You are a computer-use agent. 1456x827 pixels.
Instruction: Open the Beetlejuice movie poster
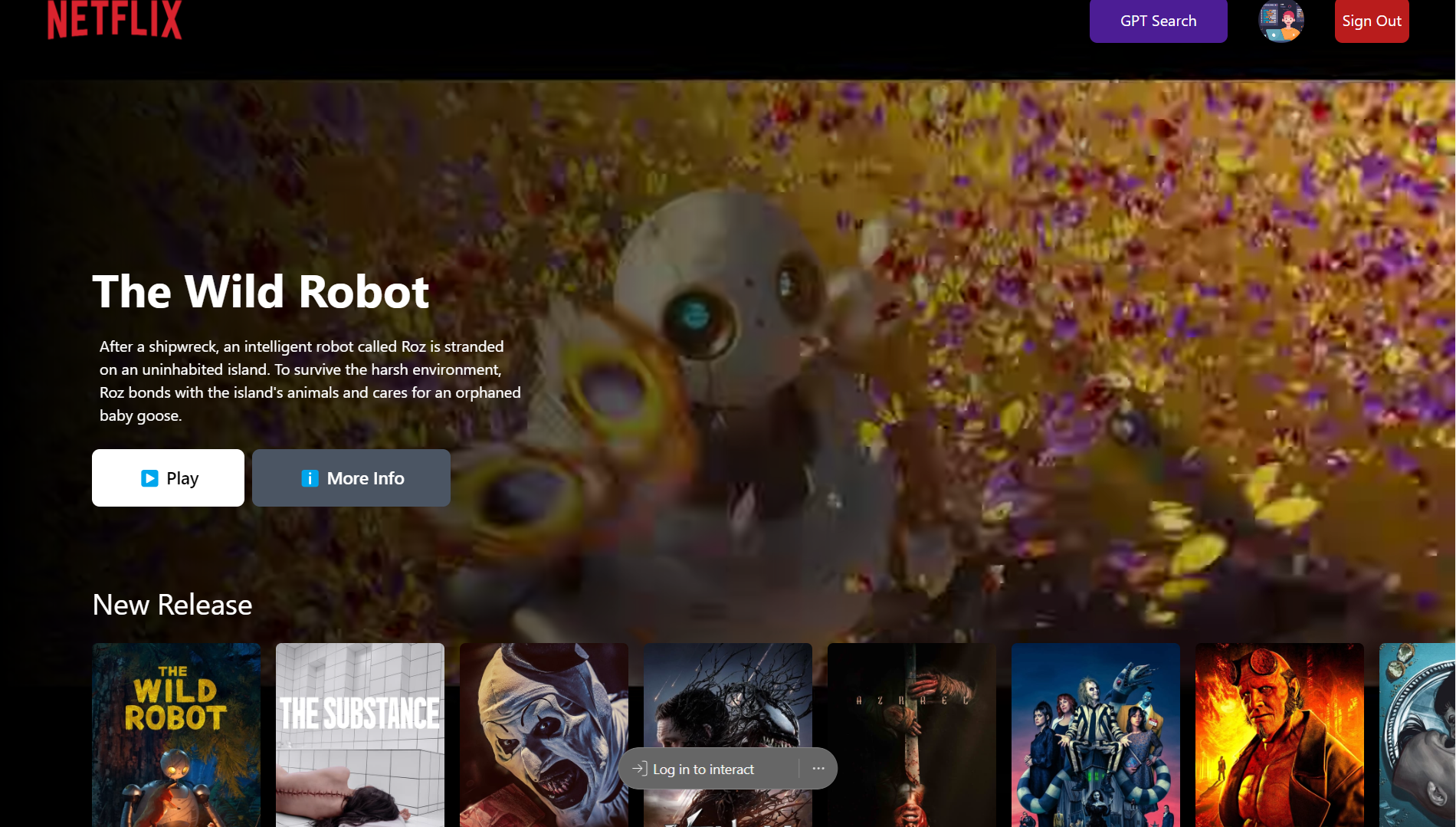pyautogui.click(x=1096, y=735)
